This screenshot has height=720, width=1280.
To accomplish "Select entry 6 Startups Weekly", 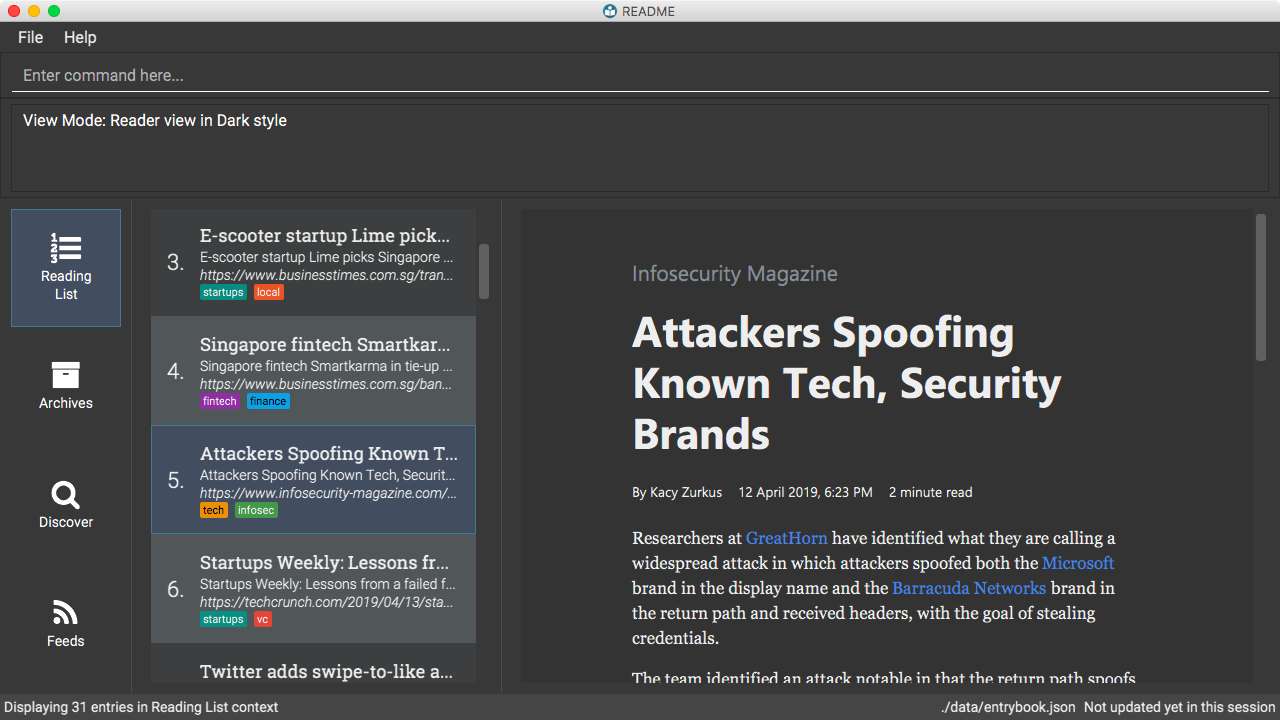I will click(x=313, y=589).
